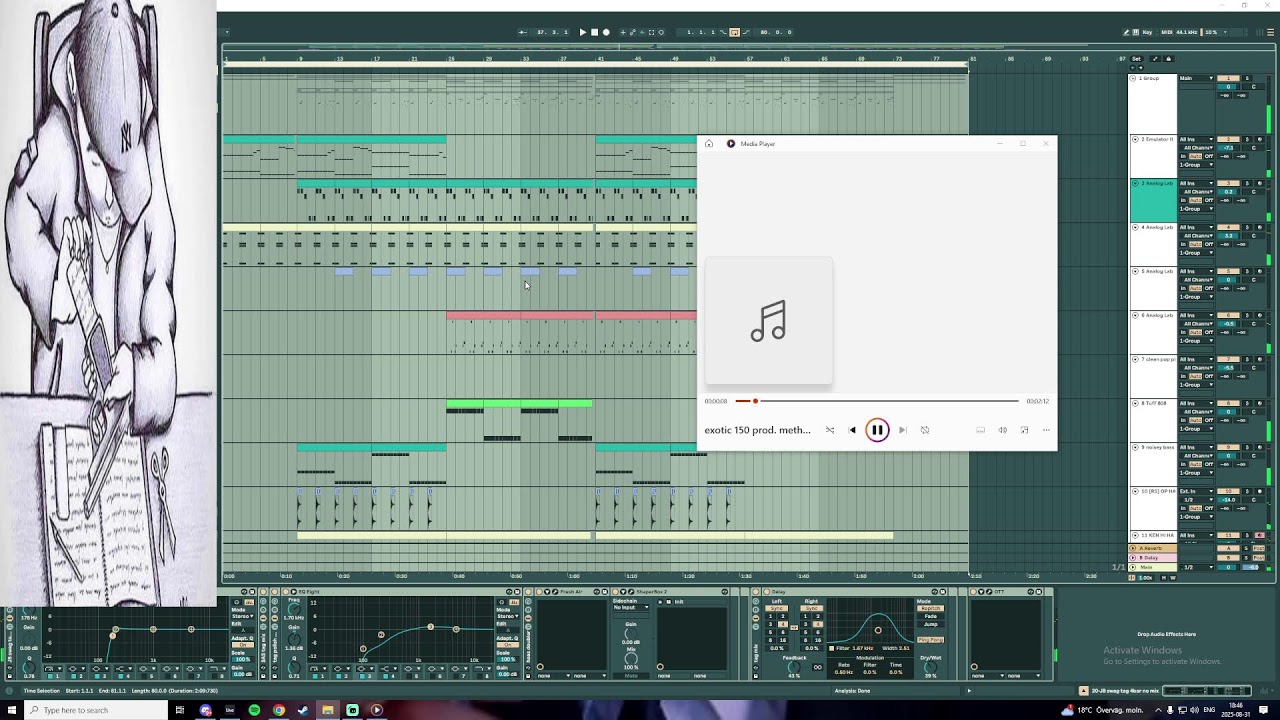Skip to next track in Media Player
Image resolution: width=1280 pixels, height=720 pixels.
point(902,430)
